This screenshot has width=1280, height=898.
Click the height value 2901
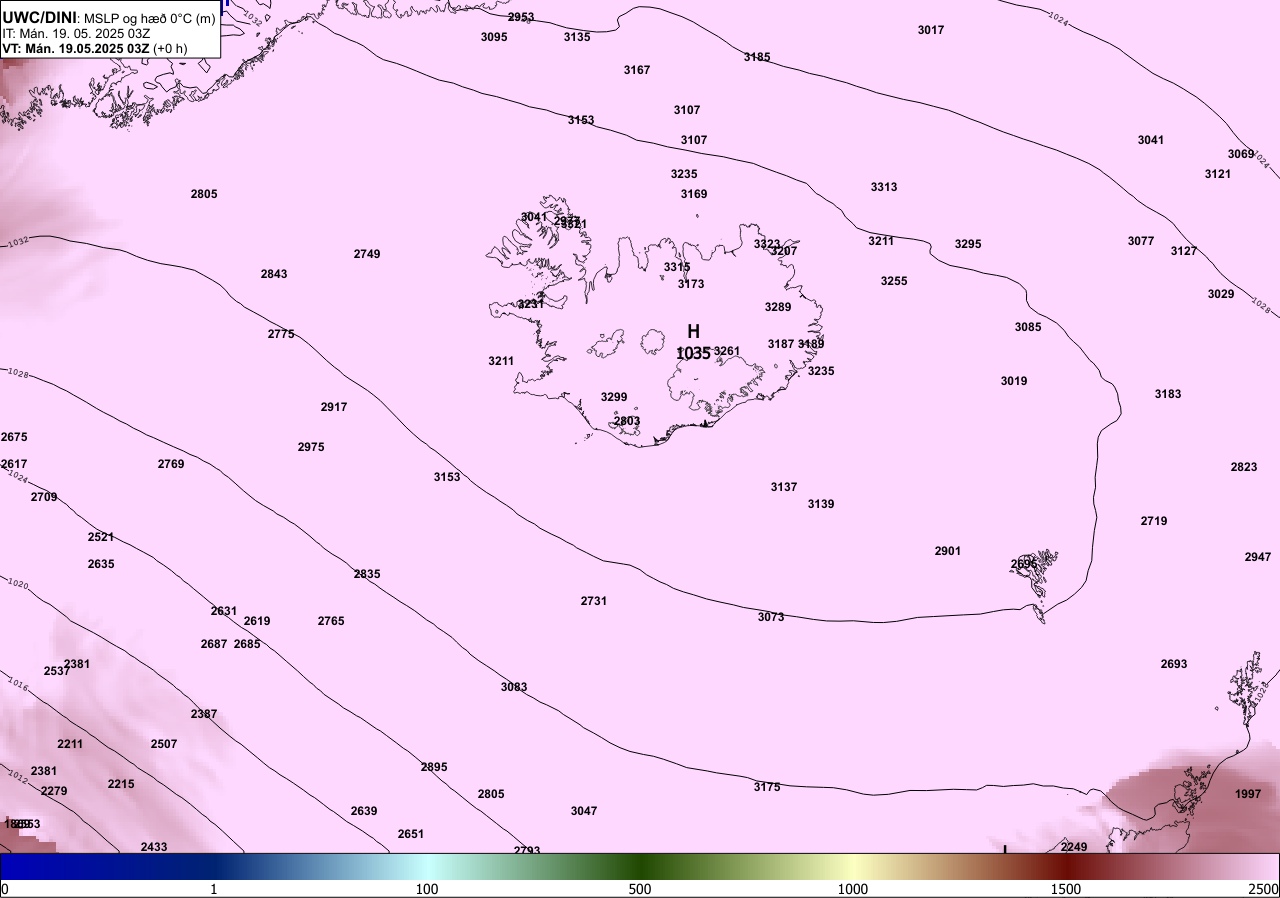click(948, 551)
